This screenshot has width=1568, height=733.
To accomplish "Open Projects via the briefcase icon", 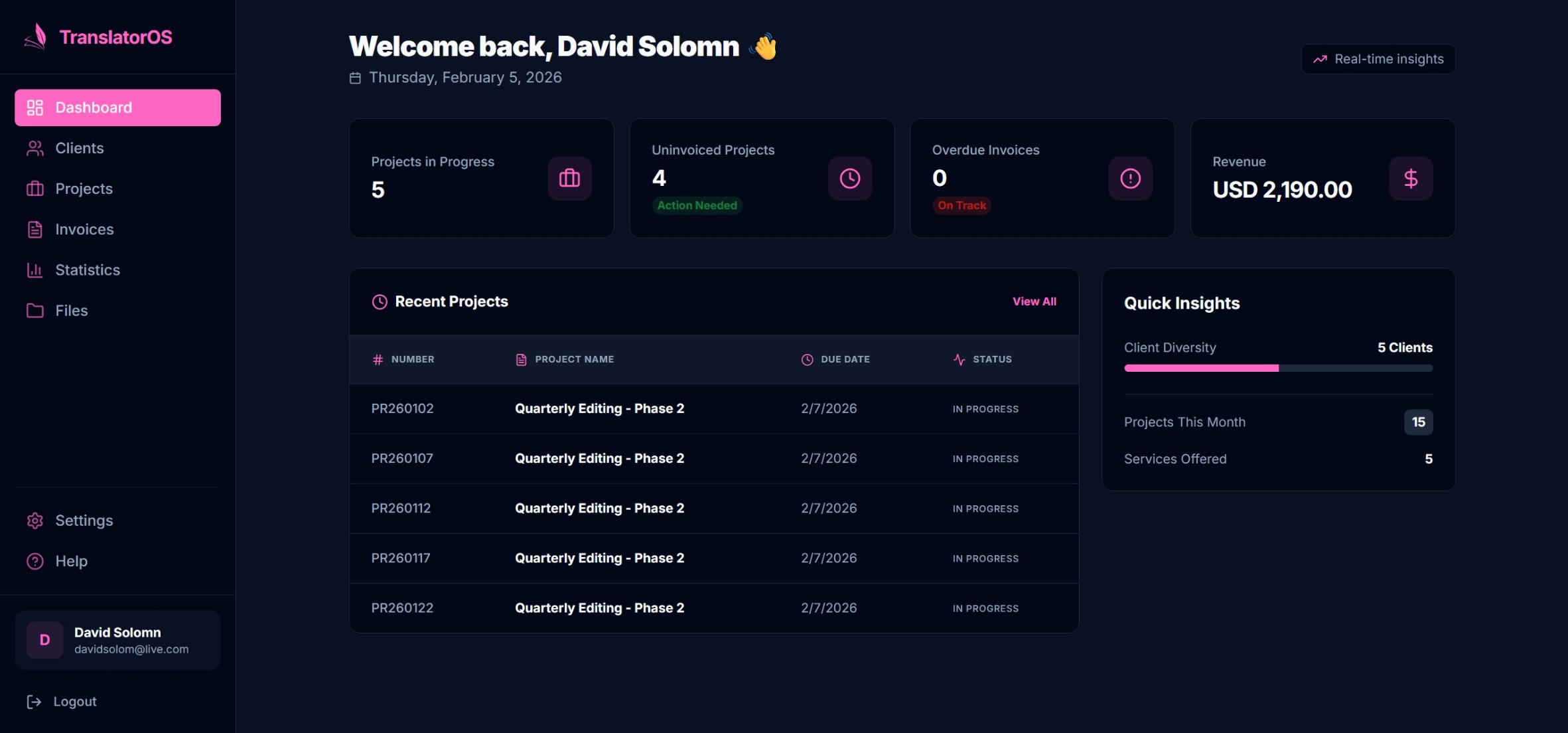I will [35, 189].
